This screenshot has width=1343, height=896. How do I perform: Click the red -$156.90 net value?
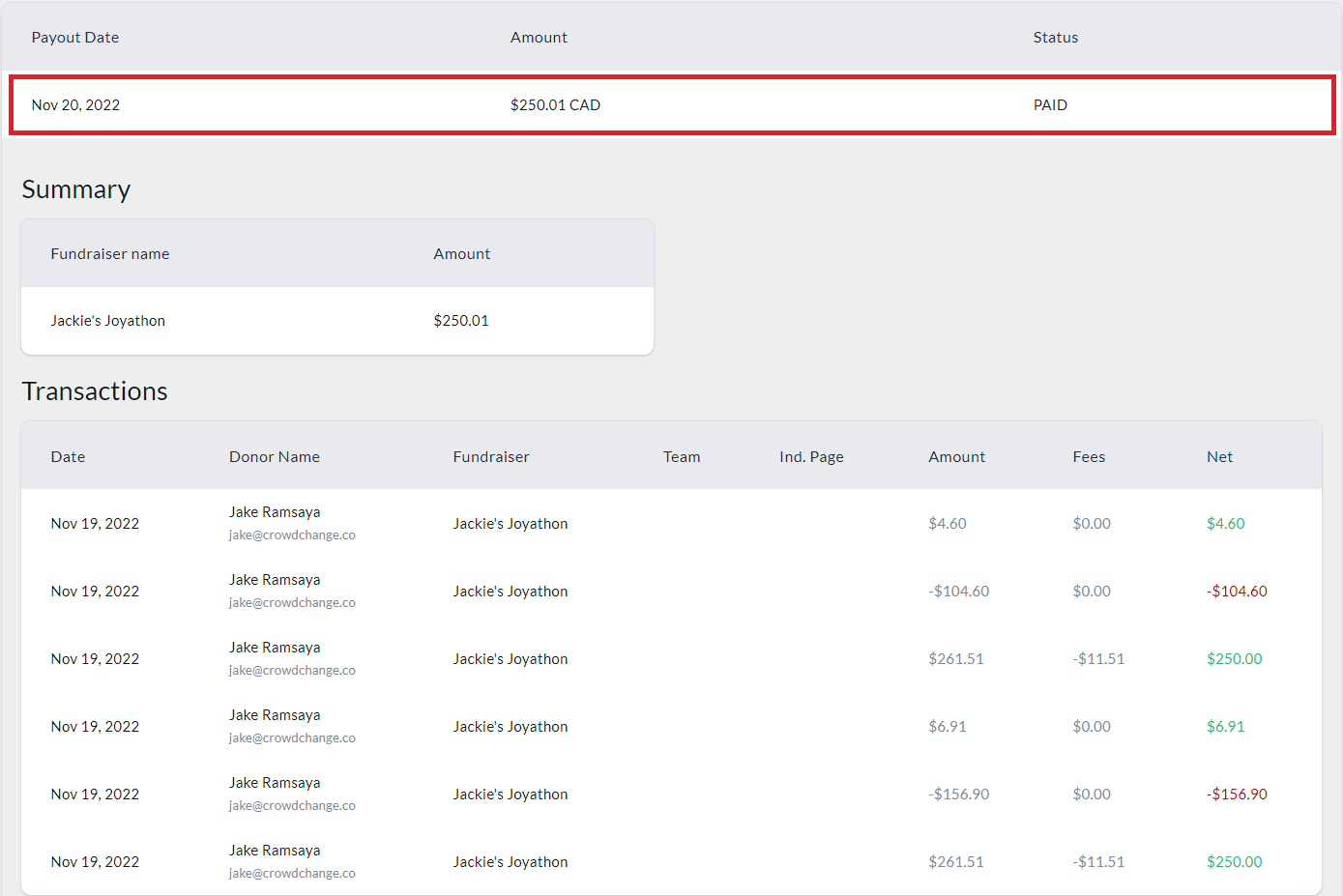point(1237,795)
